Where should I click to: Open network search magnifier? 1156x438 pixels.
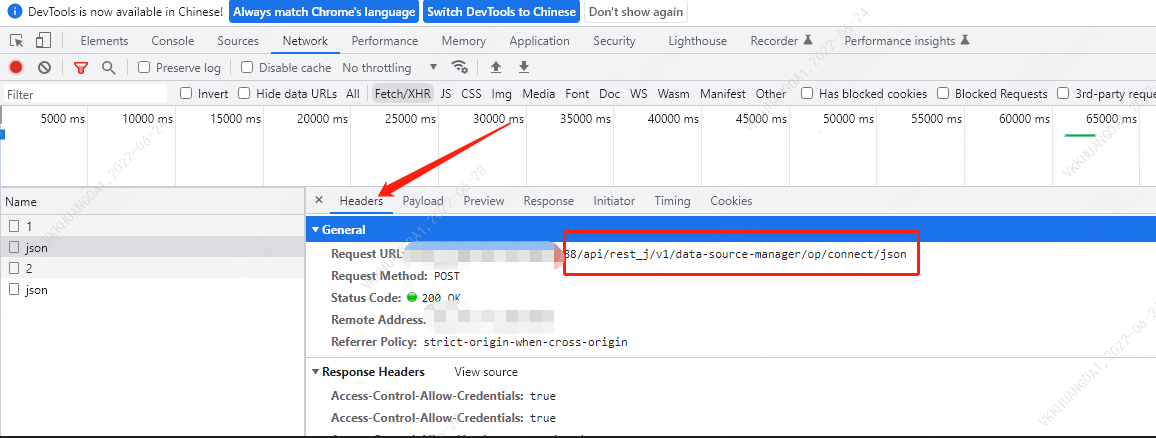pos(108,68)
